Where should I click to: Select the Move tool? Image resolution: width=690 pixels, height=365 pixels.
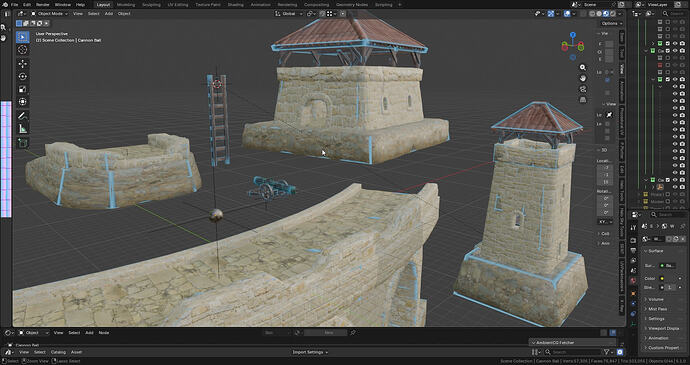22,64
